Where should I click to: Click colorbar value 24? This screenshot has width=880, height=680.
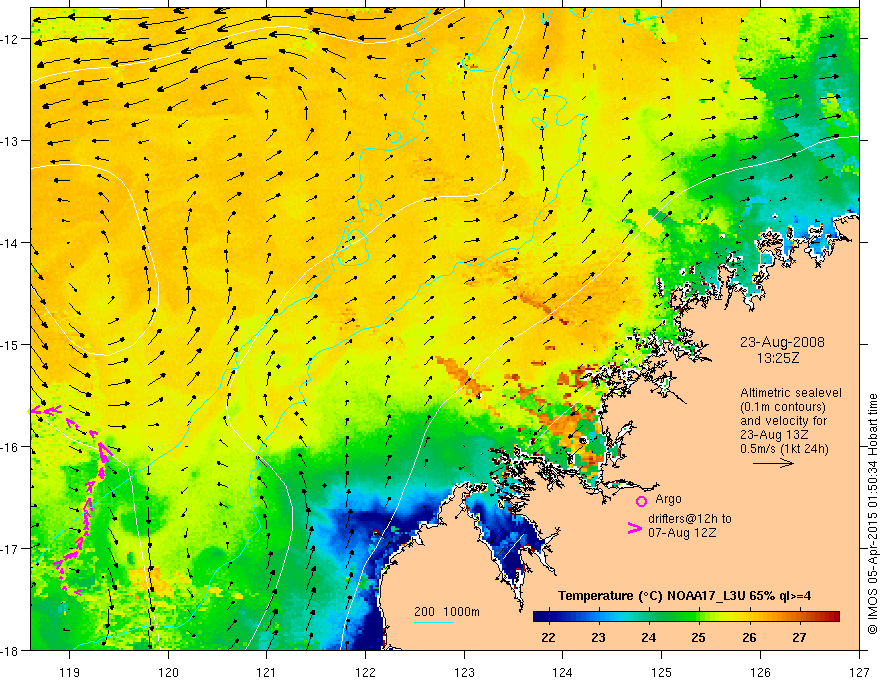(649, 637)
